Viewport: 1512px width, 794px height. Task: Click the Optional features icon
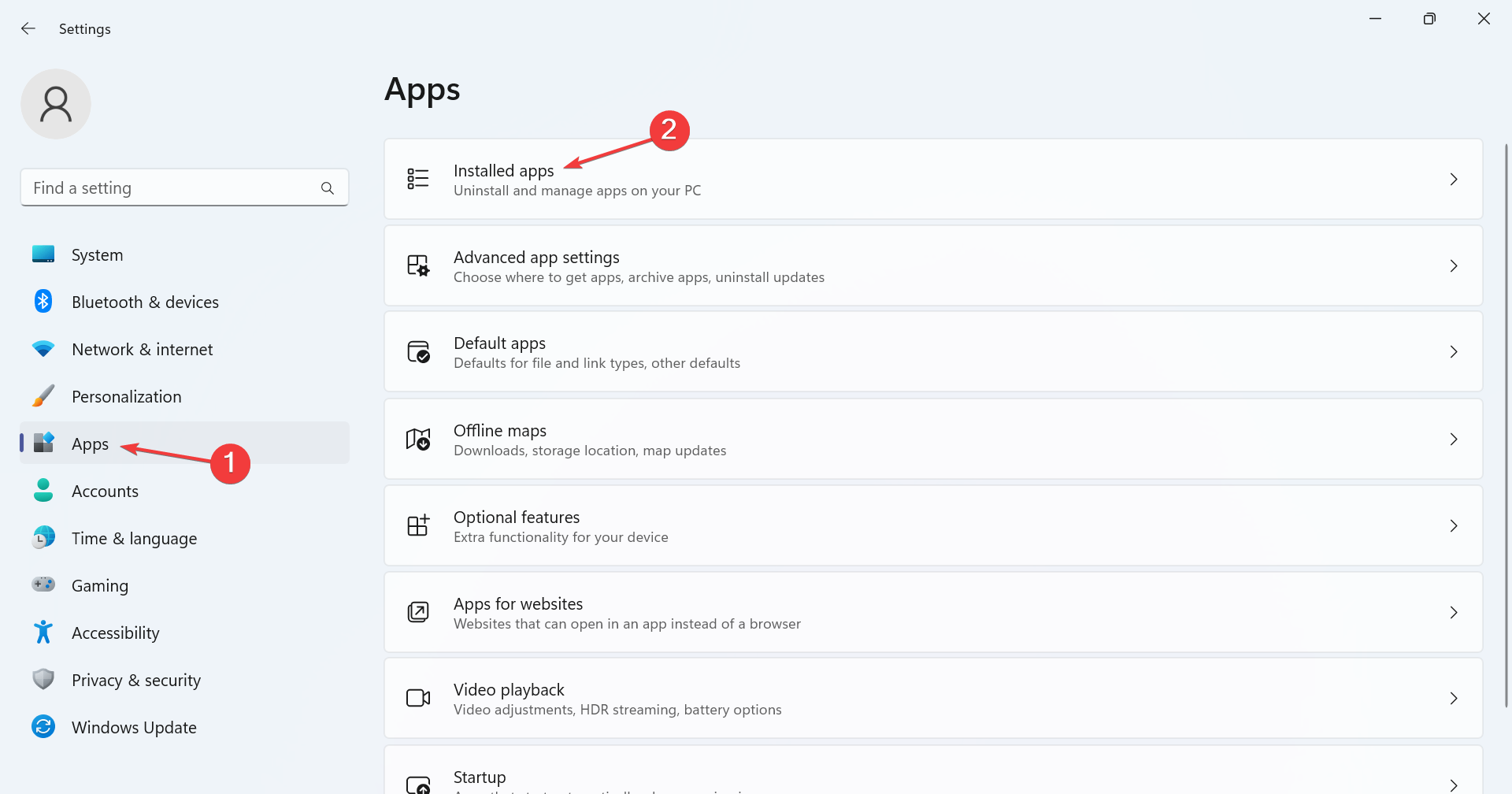coord(418,525)
